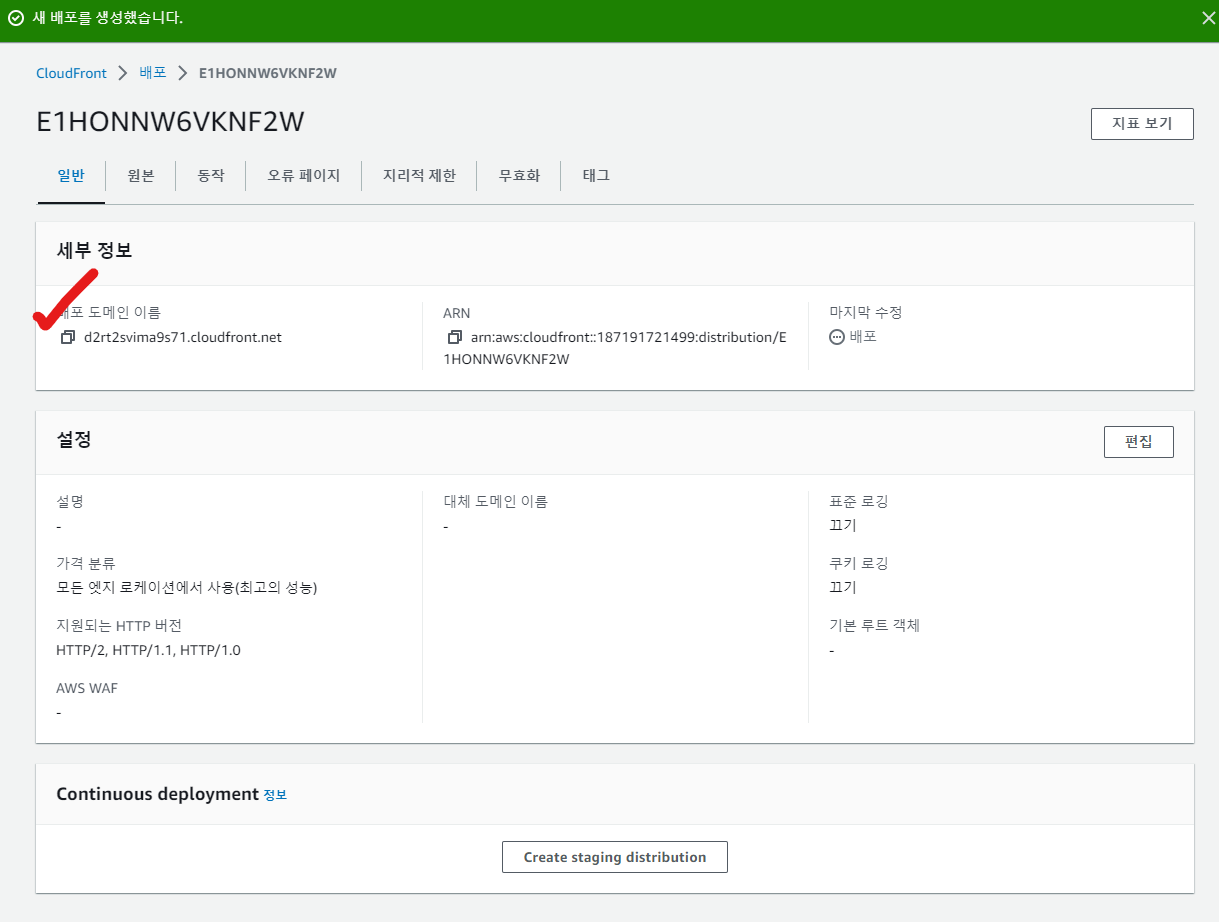Click the success checkmark icon in the banner
This screenshot has height=922, width=1219.
click(x=16, y=18)
